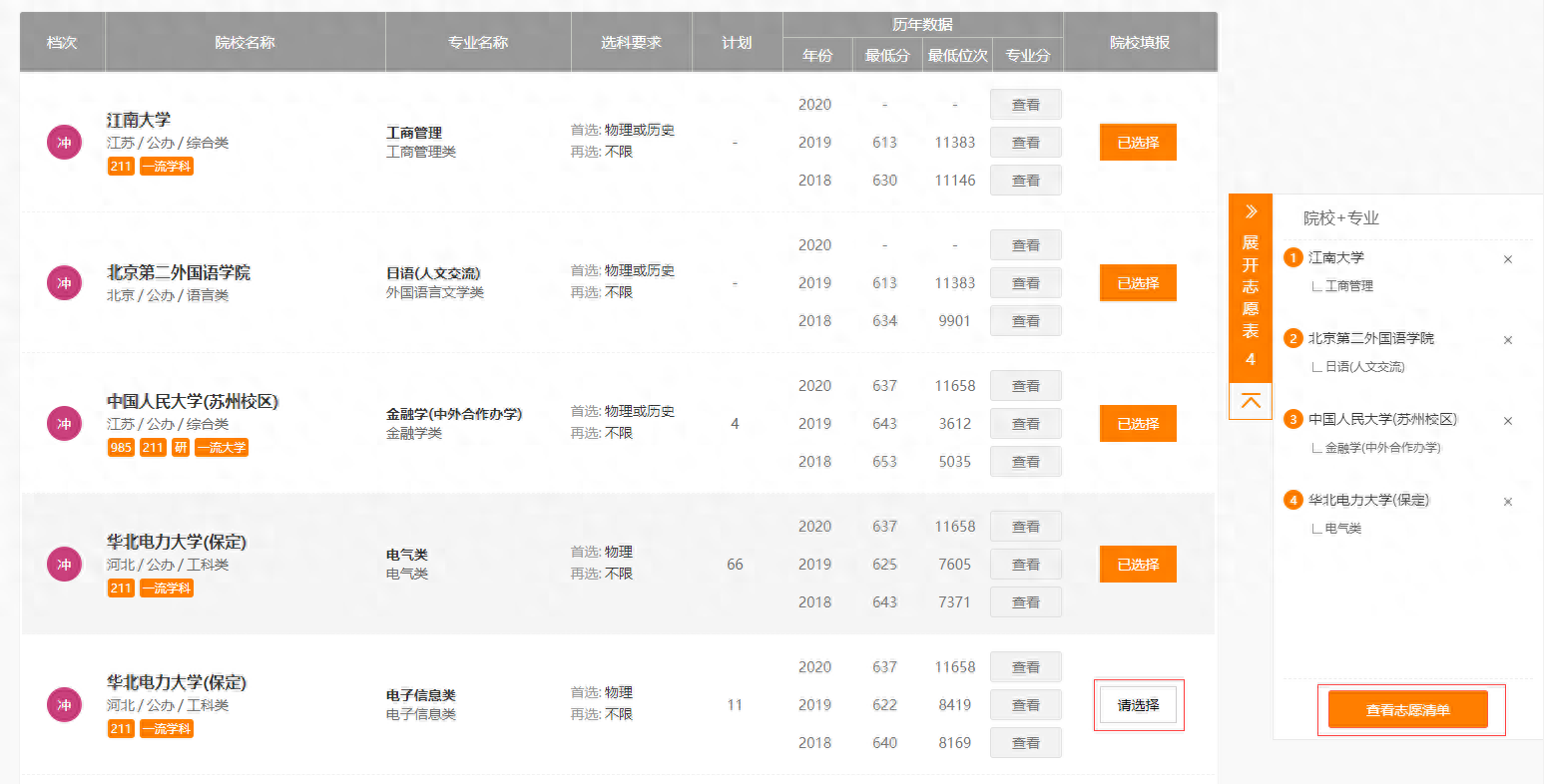Click the 最低位次 column header
The image size is (1544, 784).
pyautogui.click(x=957, y=56)
